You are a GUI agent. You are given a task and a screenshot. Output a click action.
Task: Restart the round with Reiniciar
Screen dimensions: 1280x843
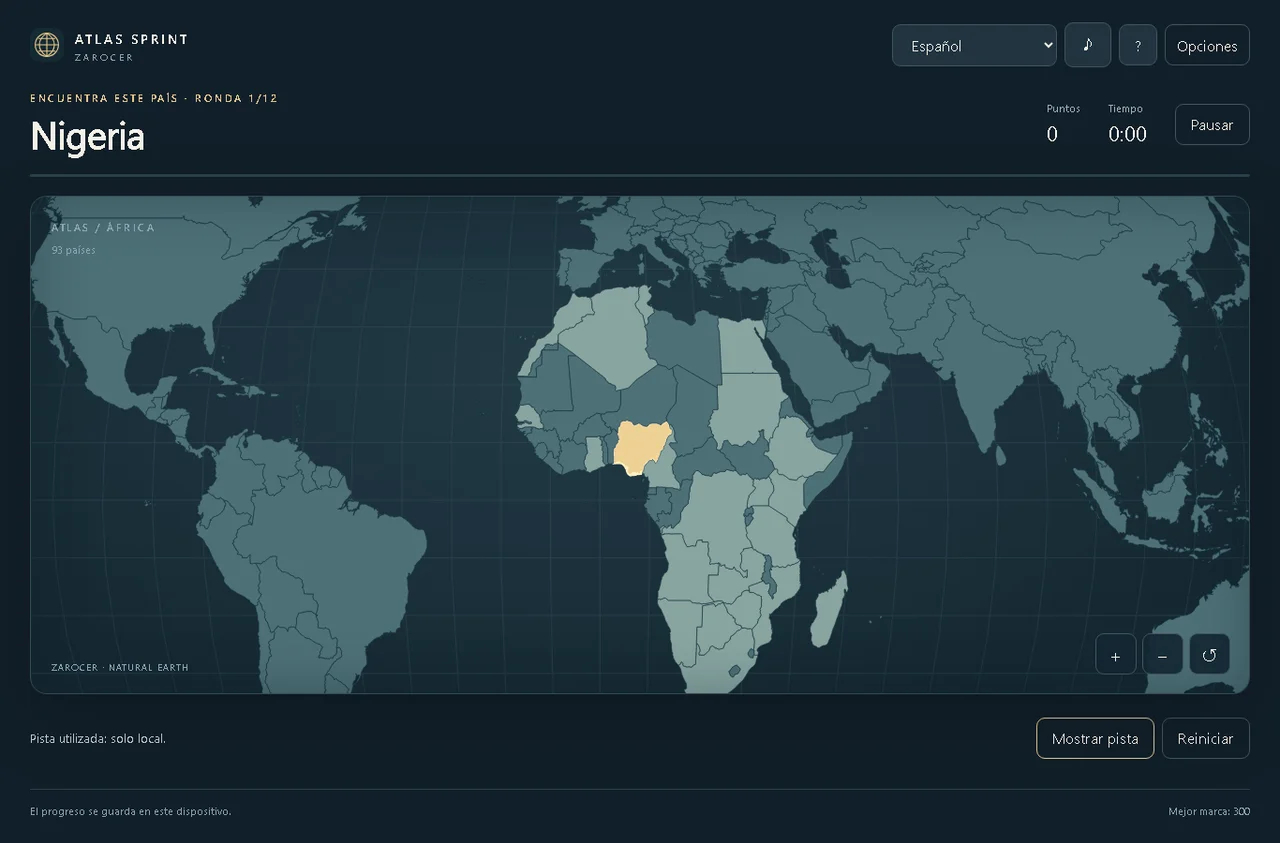tap(1206, 739)
